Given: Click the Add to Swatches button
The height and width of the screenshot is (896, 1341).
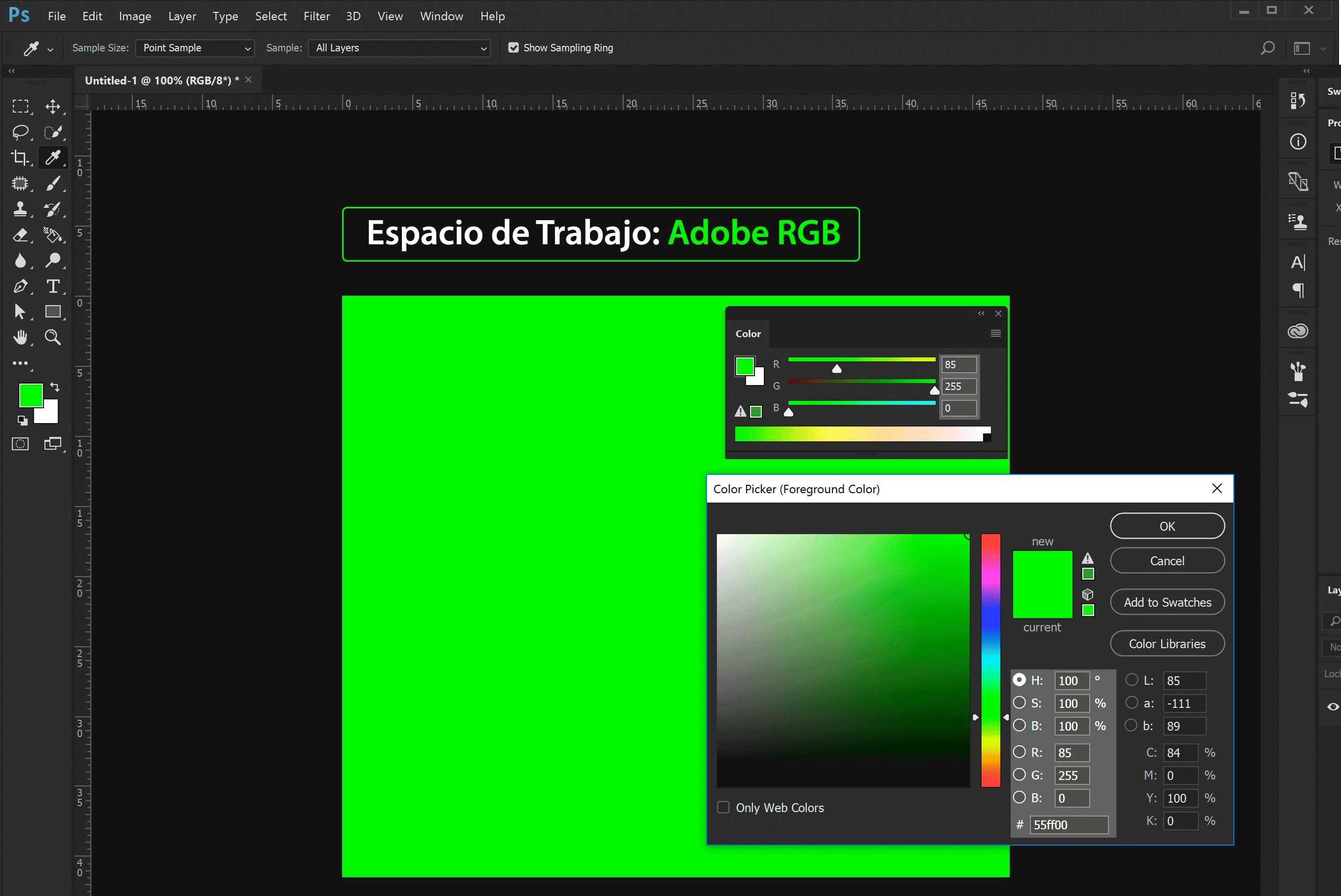Looking at the screenshot, I should (1167, 602).
